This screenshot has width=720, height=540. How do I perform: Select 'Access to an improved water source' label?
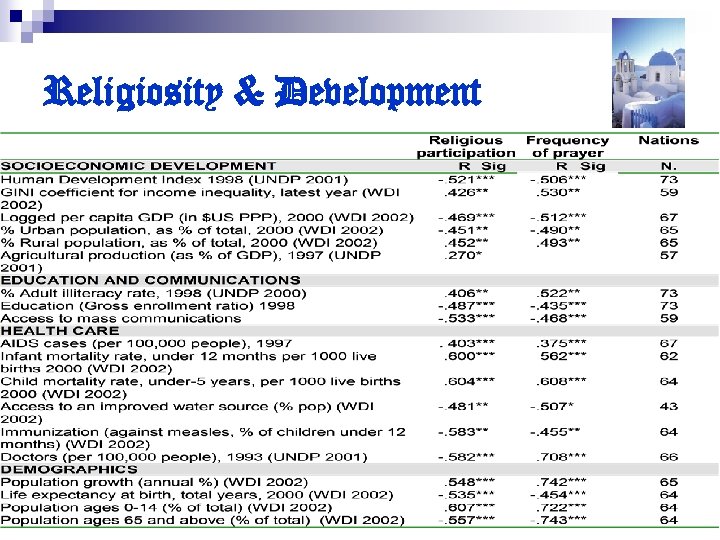click(x=187, y=413)
